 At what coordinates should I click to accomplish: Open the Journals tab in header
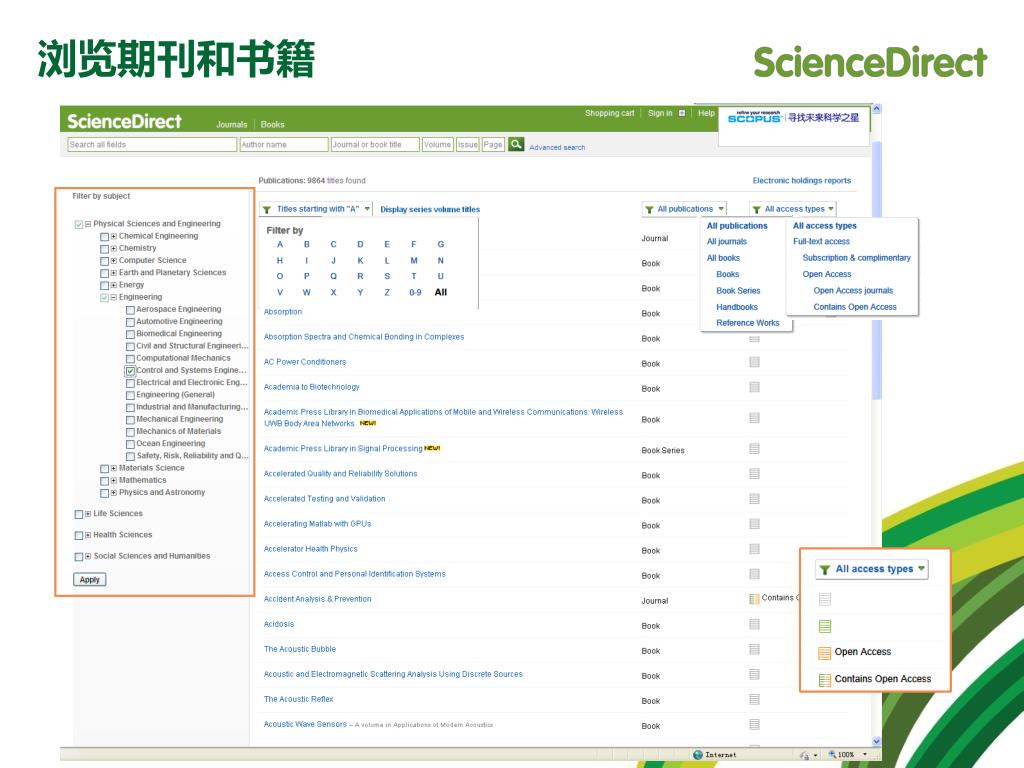coord(232,125)
